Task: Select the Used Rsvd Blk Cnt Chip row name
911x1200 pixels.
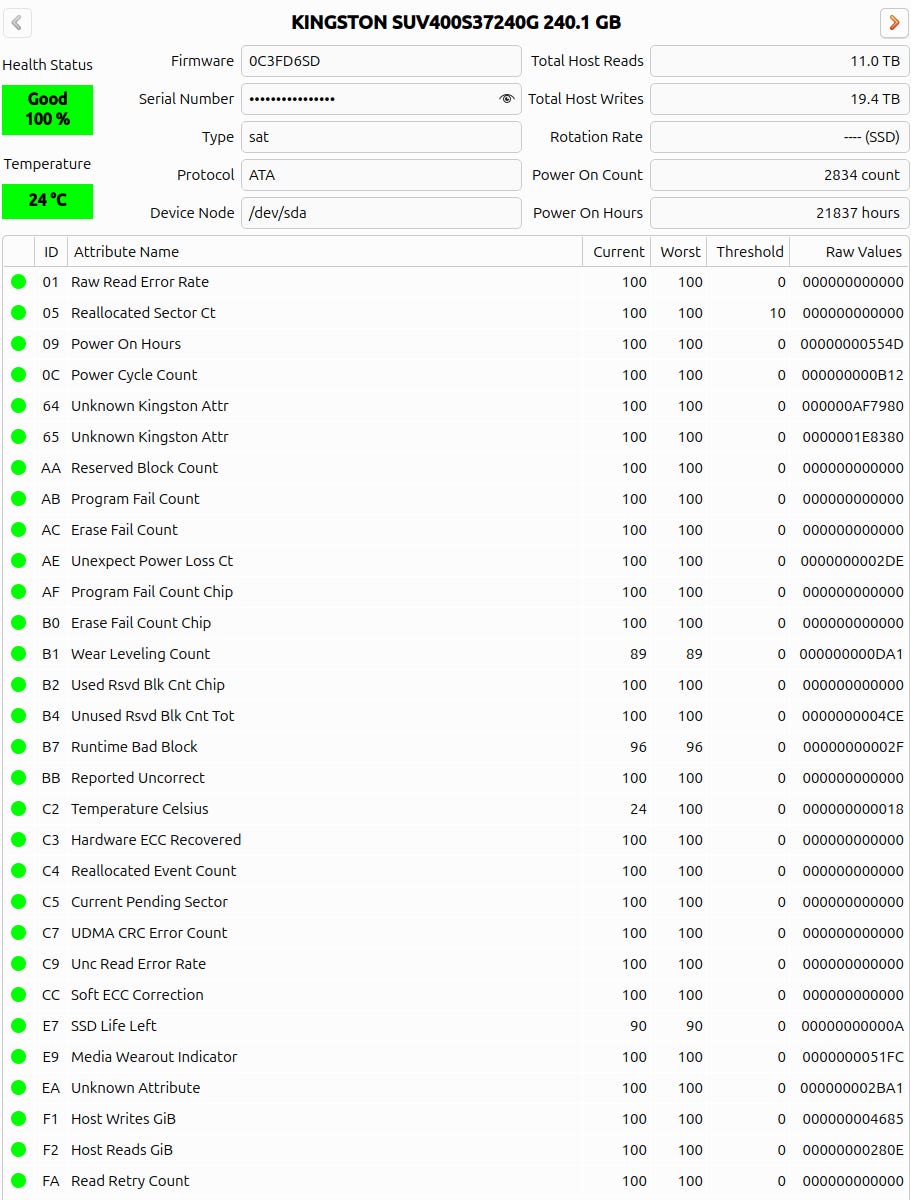Action: point(148,685)
